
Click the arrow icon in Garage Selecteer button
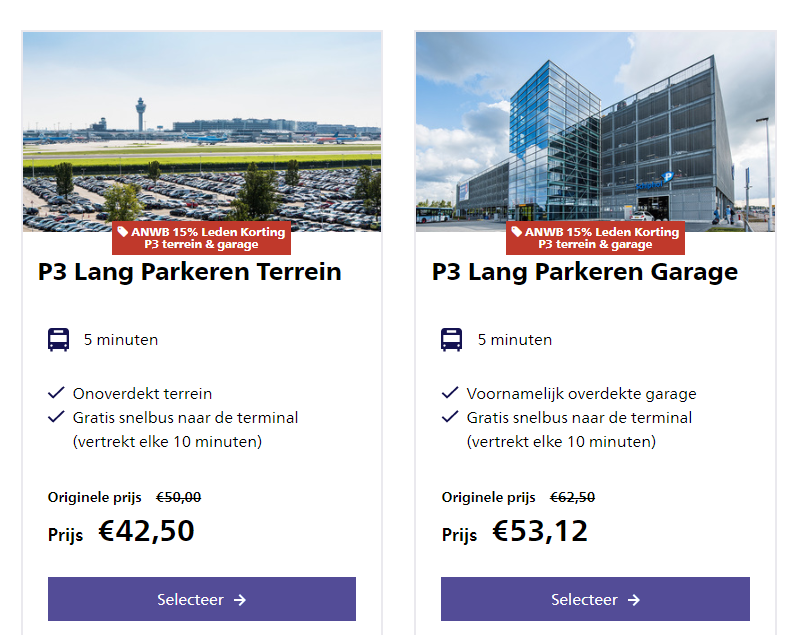(634, 600)
